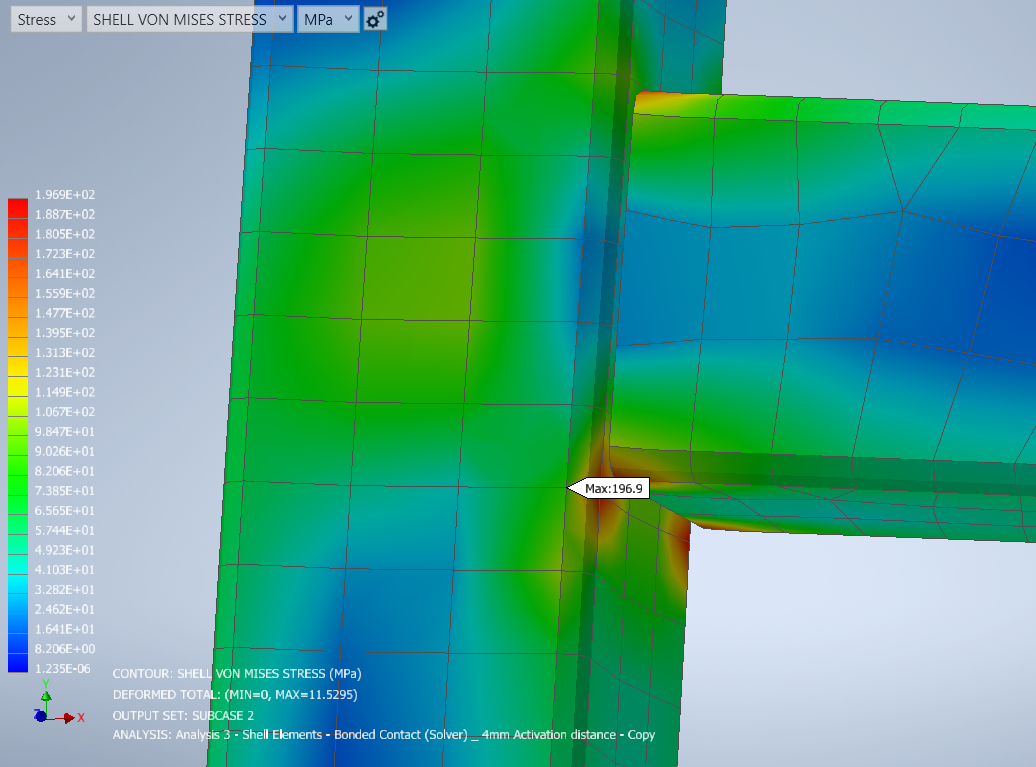
Task: Open the contour plot settings gear
Action: coord(375,18)
